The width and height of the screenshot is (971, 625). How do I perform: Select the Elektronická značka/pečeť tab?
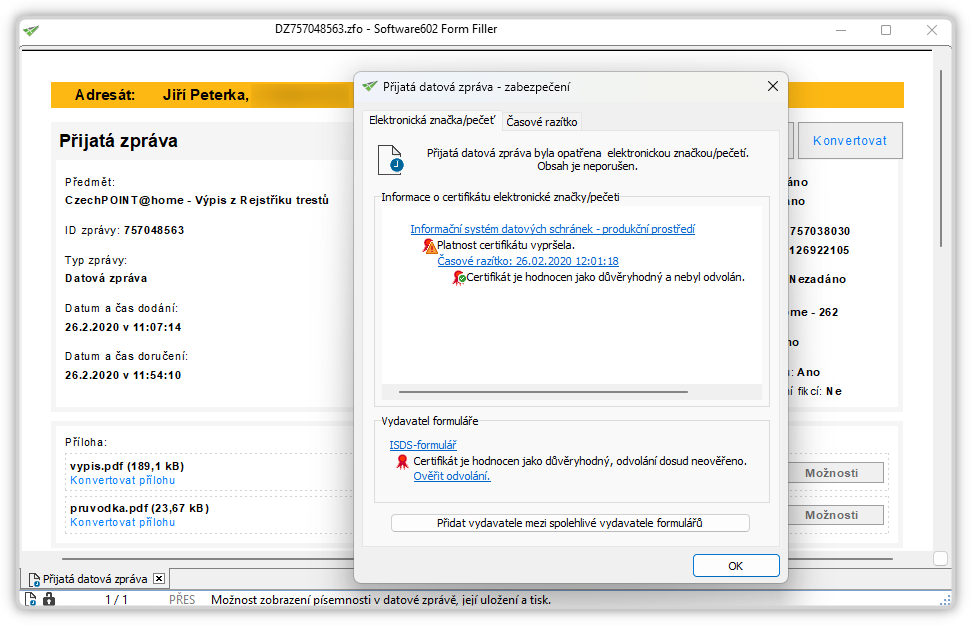tap(432, 120)
